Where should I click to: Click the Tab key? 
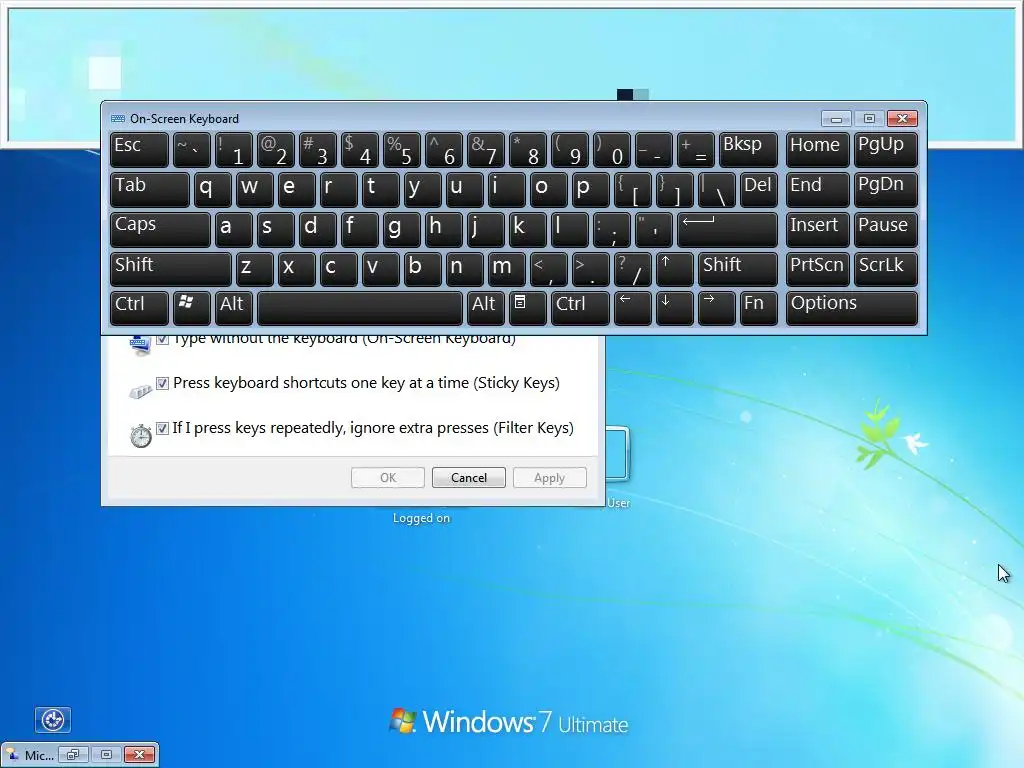point(150,189)
